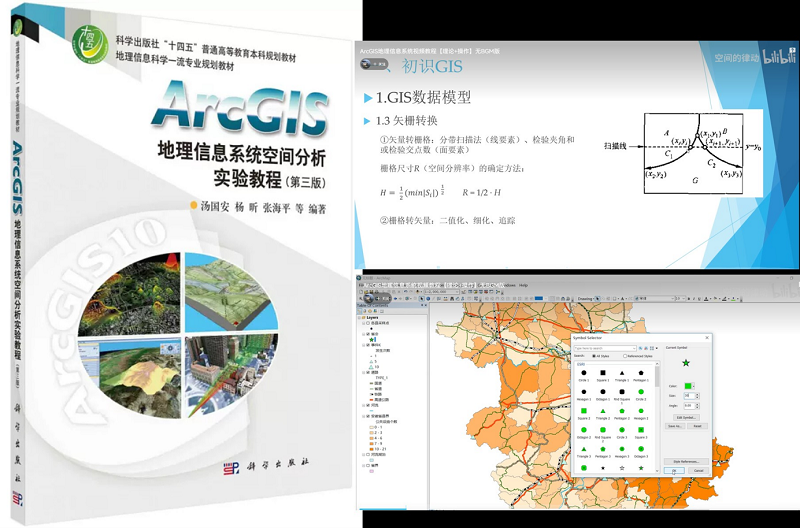Image resolution: width=800 pixels, height=528 pixels.
Task: Select the Triangle 1 marker symbol
Action: point(622,373)
